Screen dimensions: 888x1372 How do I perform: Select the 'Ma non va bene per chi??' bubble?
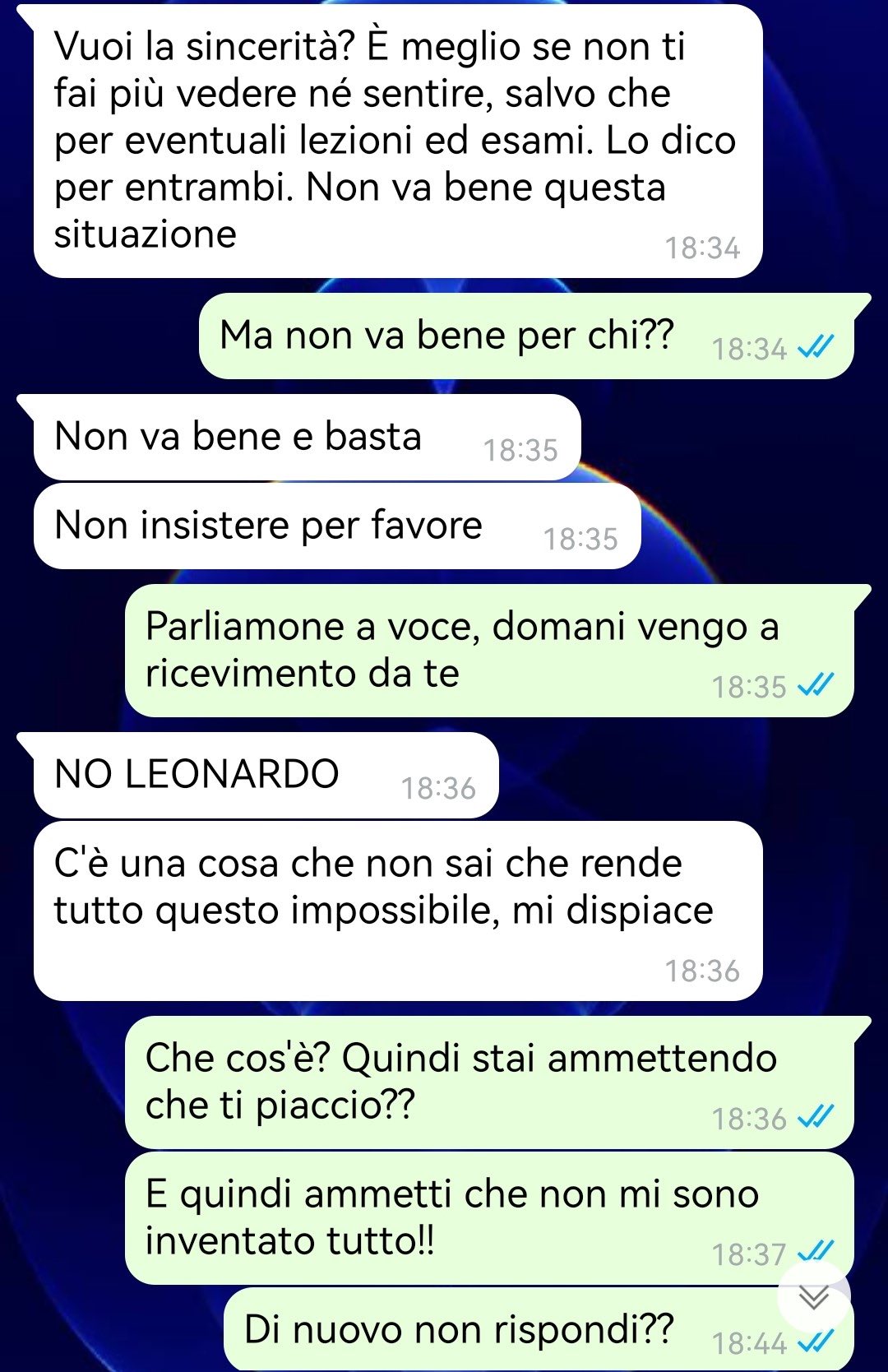tap(526, 336)
